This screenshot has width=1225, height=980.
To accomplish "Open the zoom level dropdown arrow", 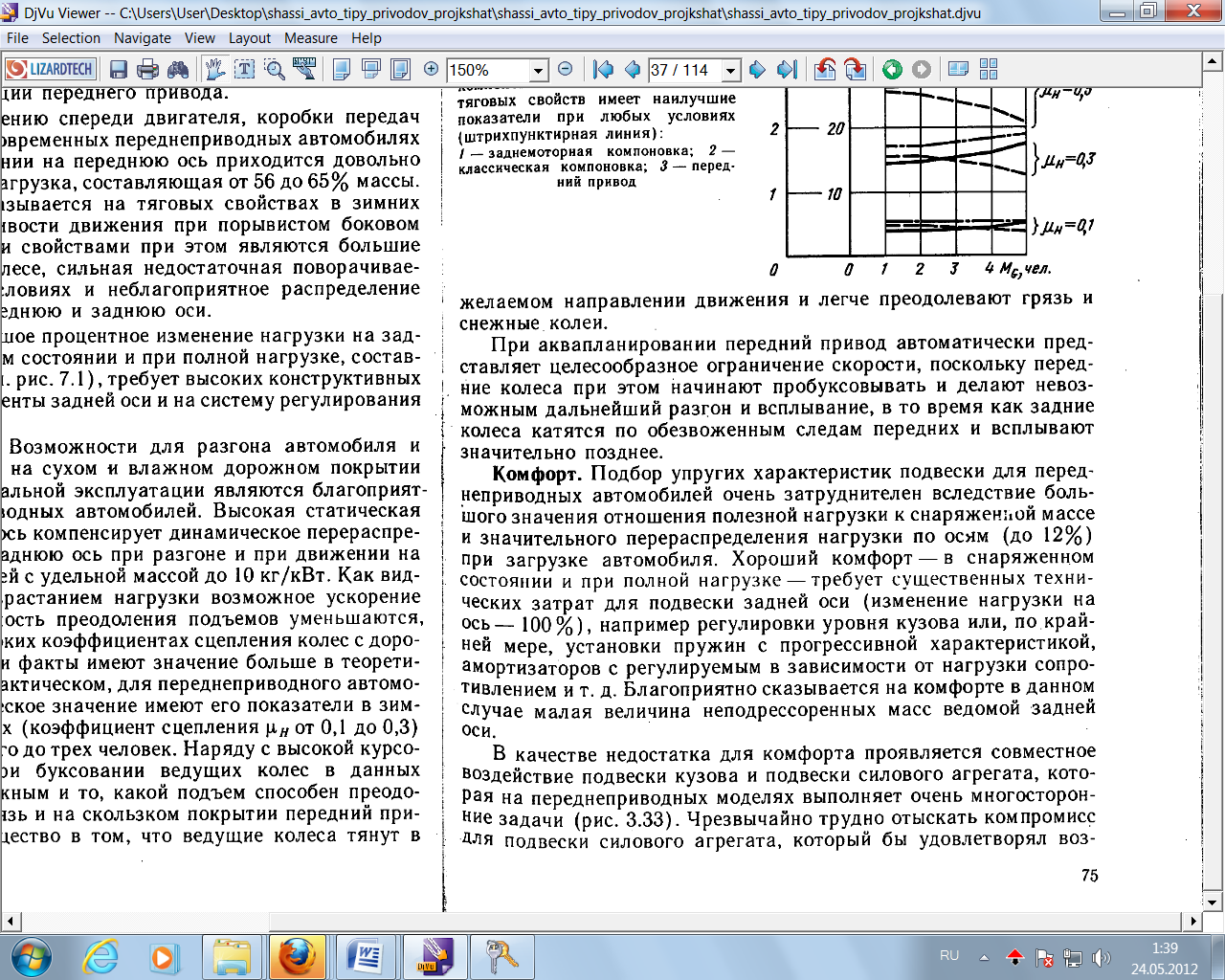I will [538, 70].
